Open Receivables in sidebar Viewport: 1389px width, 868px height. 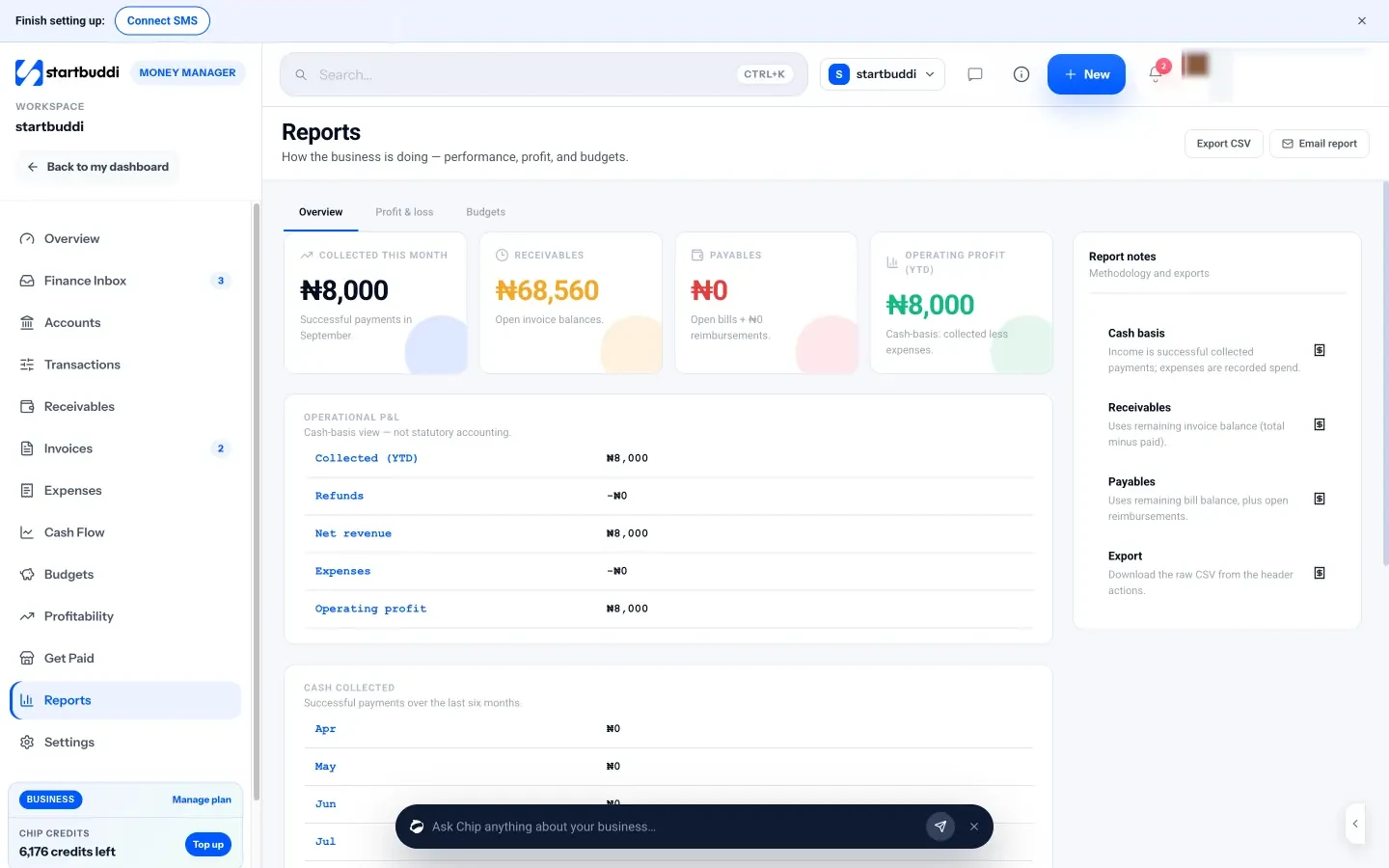click(125, 407)
